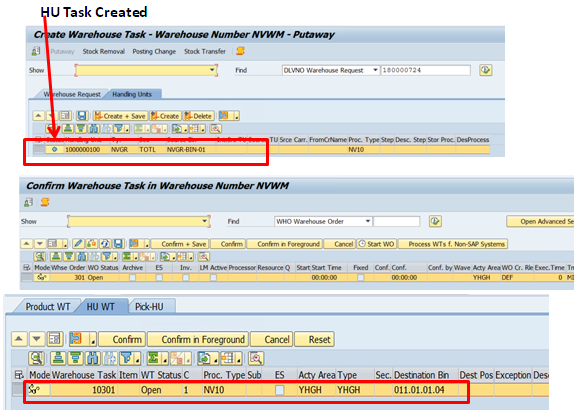Select destination bin 011.01.01.04 cell

pyautogui.click(x=425, y=390)
